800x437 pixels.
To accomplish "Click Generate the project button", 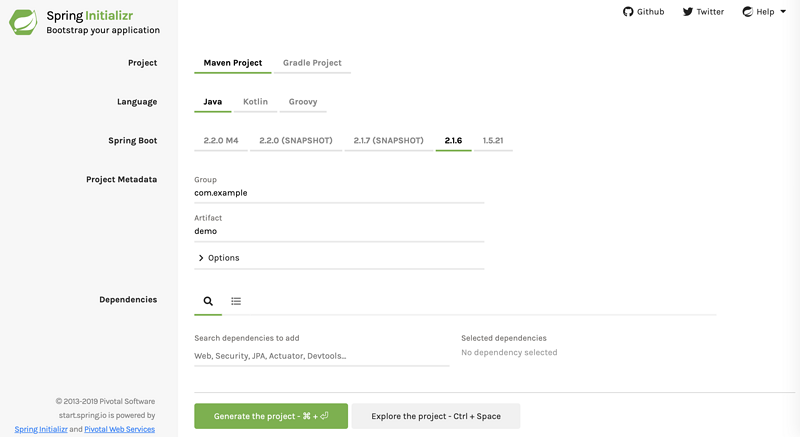I will [271, 416].
